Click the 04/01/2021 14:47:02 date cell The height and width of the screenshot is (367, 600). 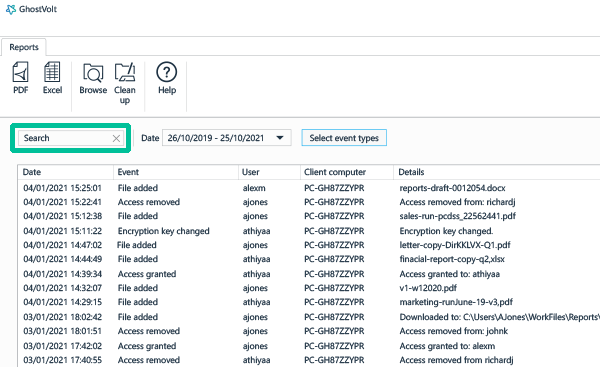coord(62,245)
